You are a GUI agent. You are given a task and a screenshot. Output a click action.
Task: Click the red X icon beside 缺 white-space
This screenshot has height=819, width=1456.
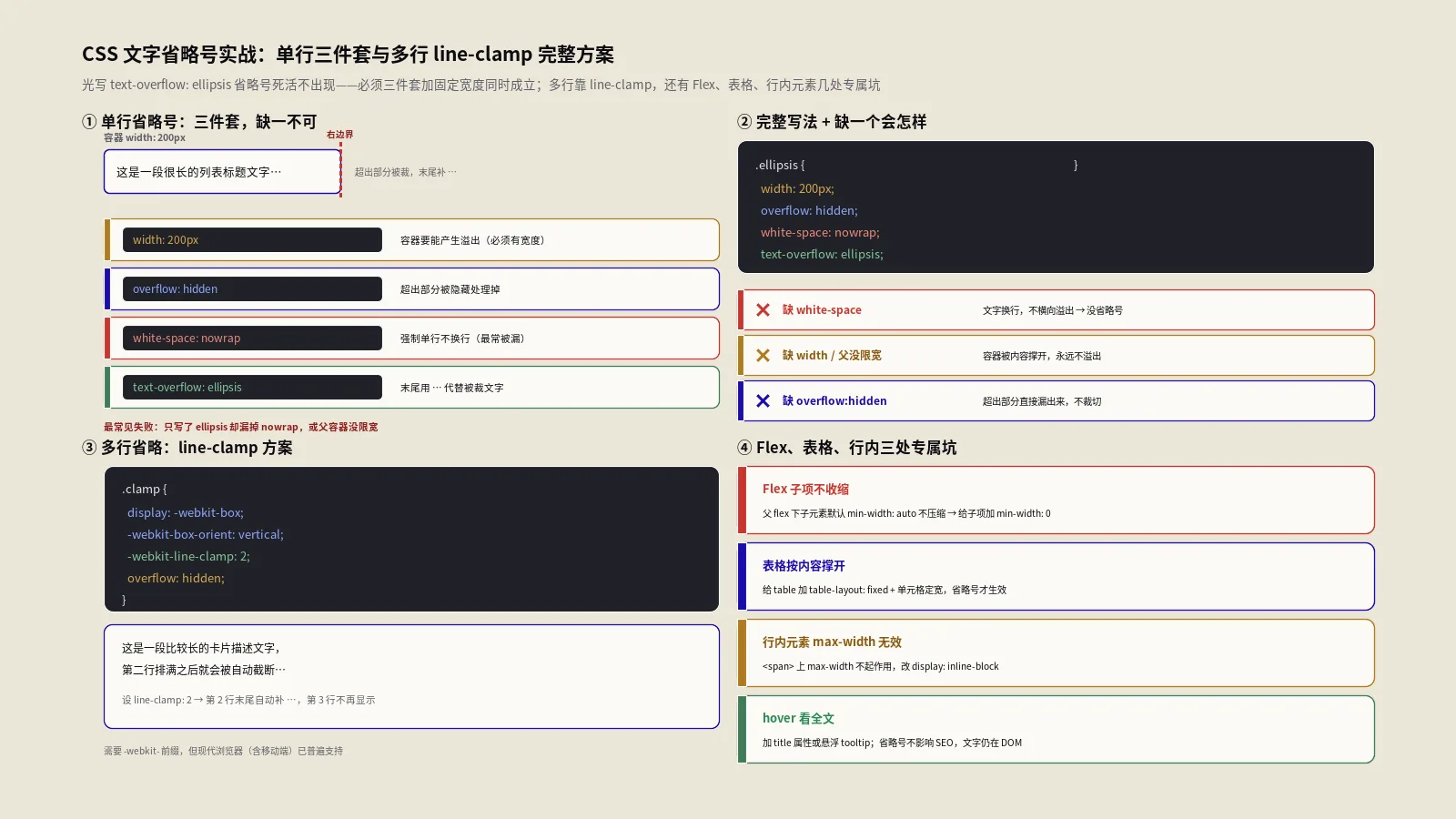coord(763,310)
